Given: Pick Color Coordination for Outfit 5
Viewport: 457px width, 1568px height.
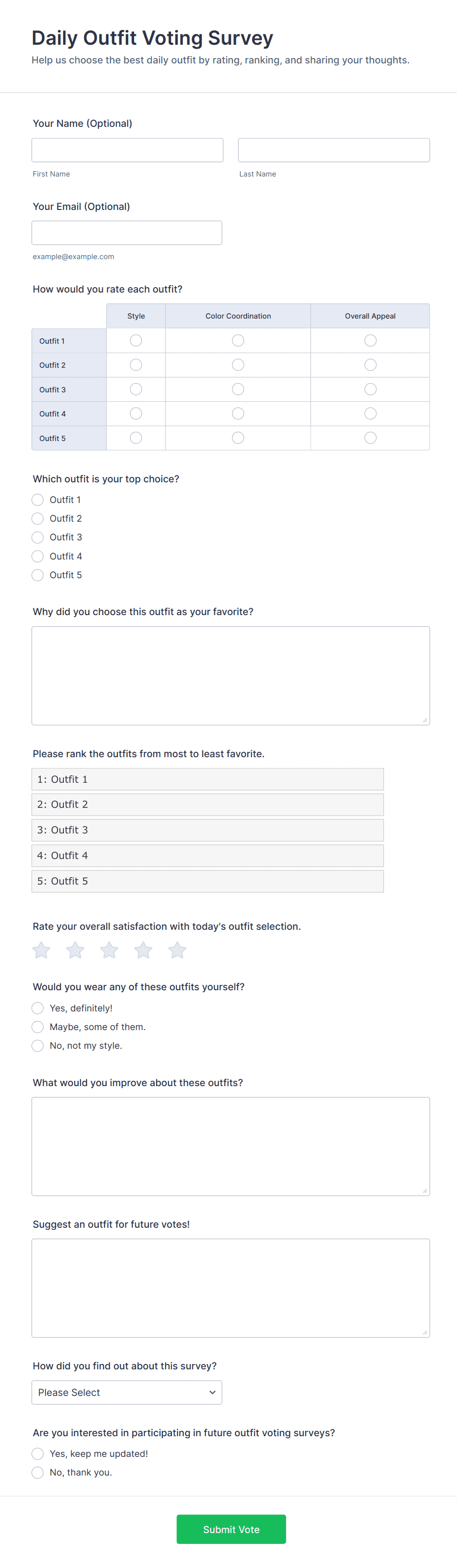Looking at the screenshot, I should point(238,438).
